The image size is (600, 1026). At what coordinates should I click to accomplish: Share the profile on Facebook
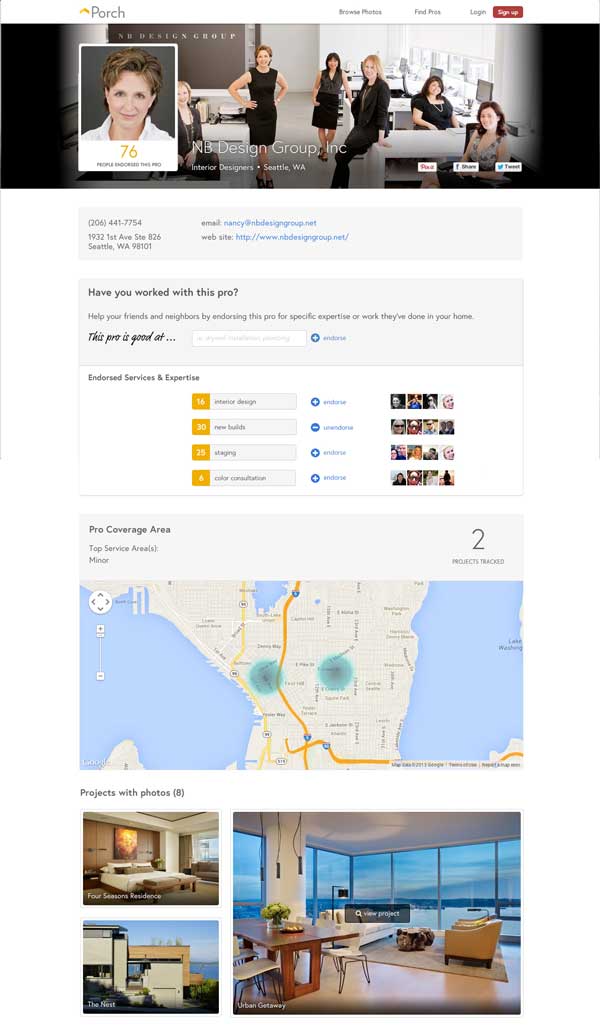[x=466, y=167]
